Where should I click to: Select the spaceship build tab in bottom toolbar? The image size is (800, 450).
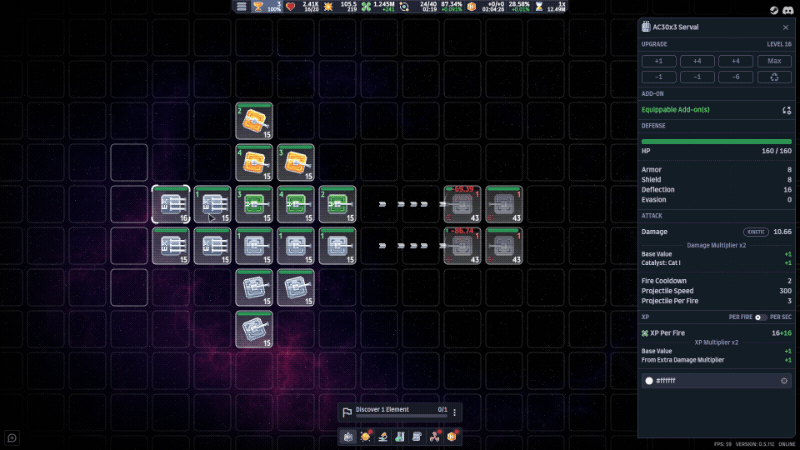click(x=348, y=437)
